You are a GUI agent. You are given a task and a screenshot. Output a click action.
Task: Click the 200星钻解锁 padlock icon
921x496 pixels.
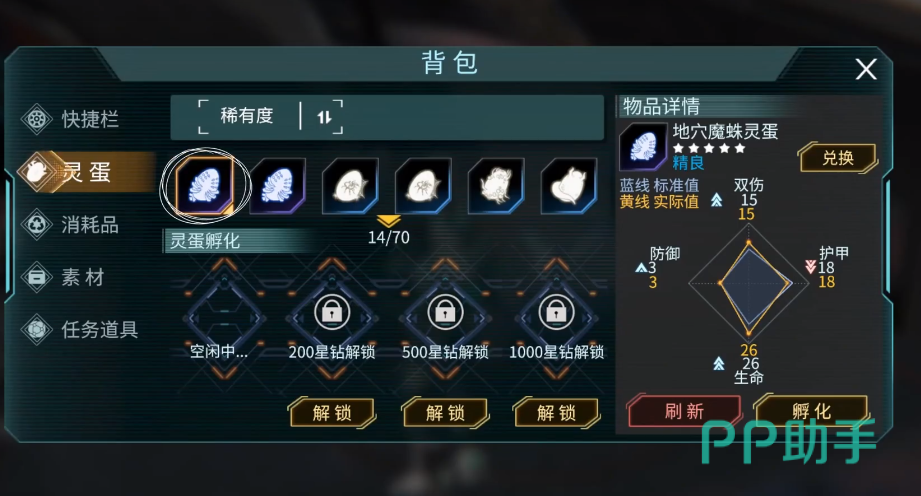point(332,312)
